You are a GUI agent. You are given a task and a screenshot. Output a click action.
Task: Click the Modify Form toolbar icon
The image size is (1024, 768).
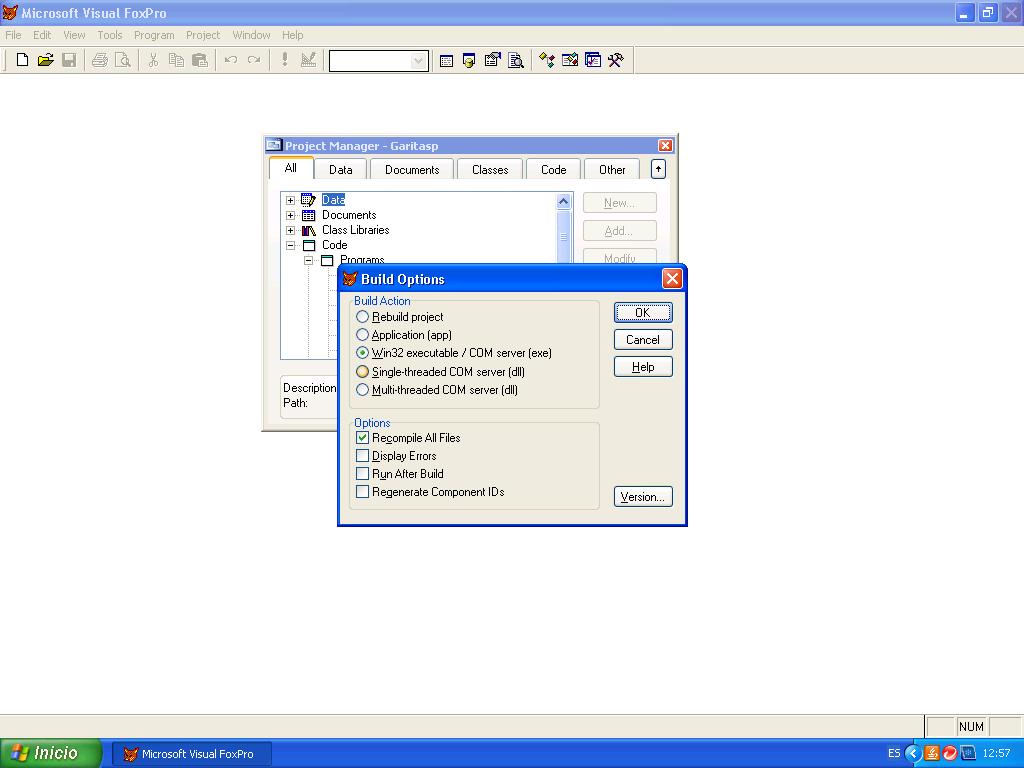308,60
